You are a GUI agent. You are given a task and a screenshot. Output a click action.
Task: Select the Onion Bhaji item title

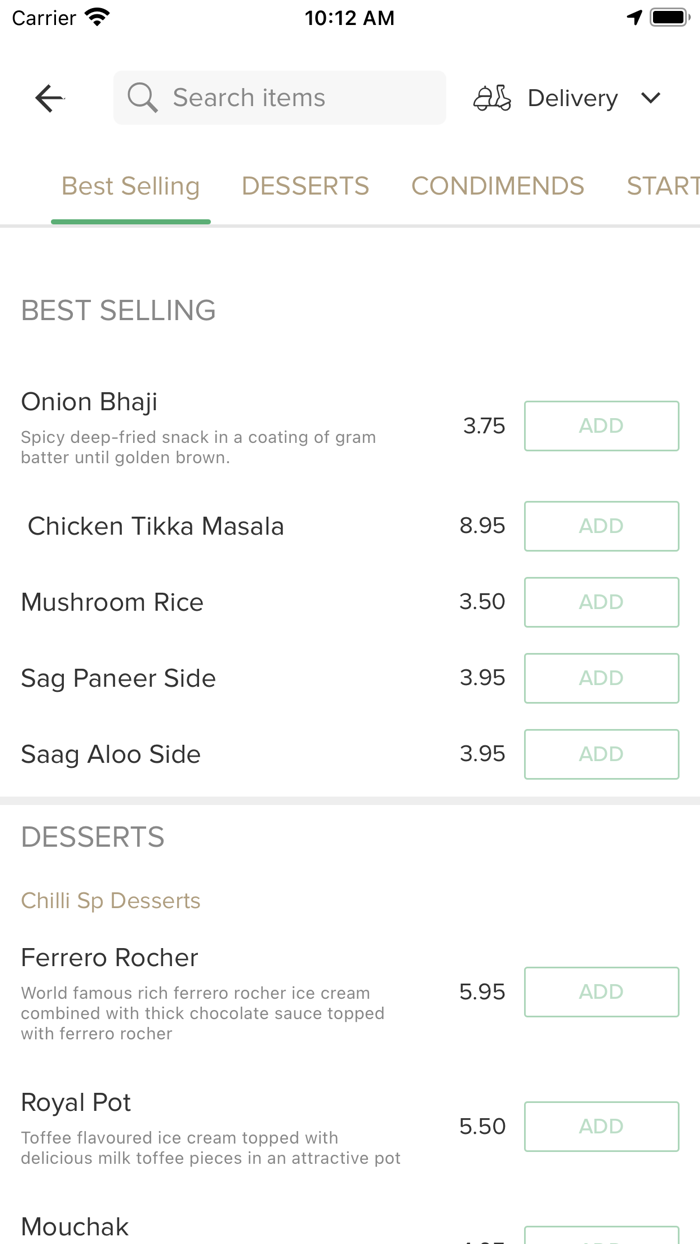[89, 402]
